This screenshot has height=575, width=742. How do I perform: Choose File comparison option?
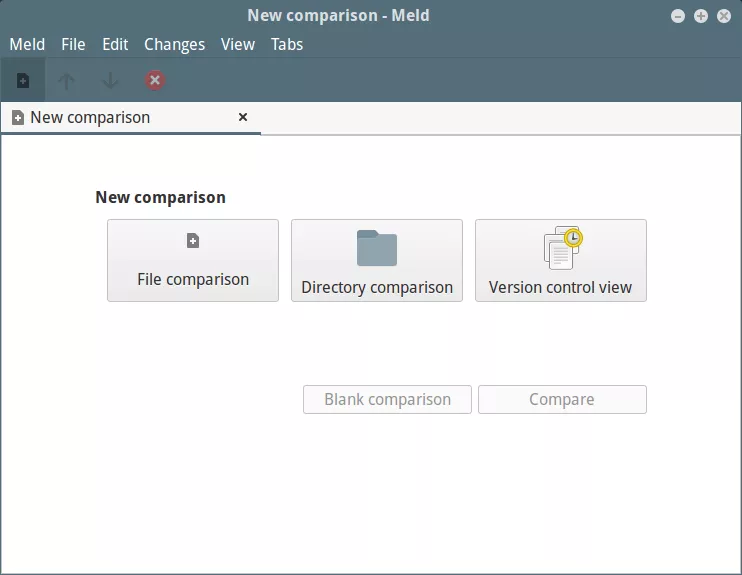pyautogui.click(x=193, y=261)
